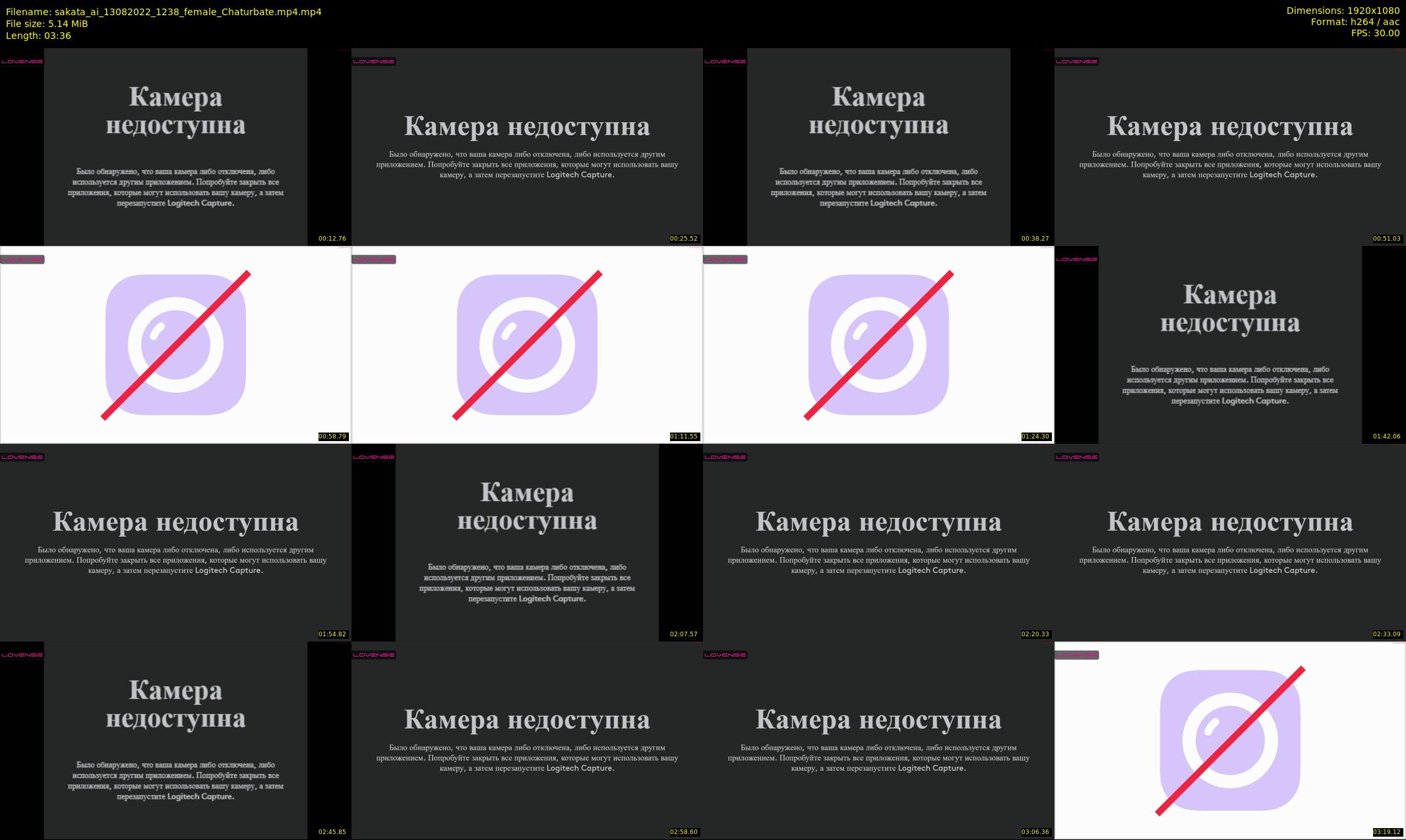Image resolution: width=1406 pixels, height=840 pixels.
Task: Click the Lovense logo on the 00:51.03 frame
Action: 1077,61
